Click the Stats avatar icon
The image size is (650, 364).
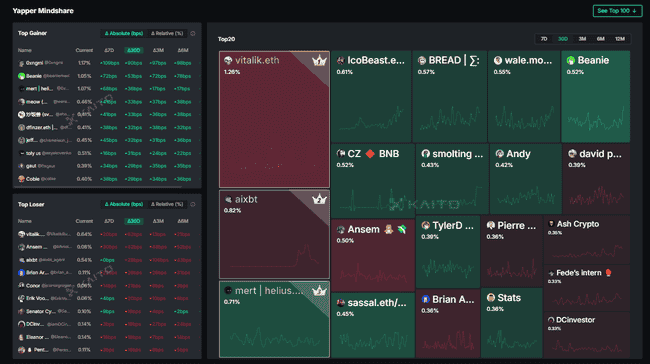coord(491,298)
